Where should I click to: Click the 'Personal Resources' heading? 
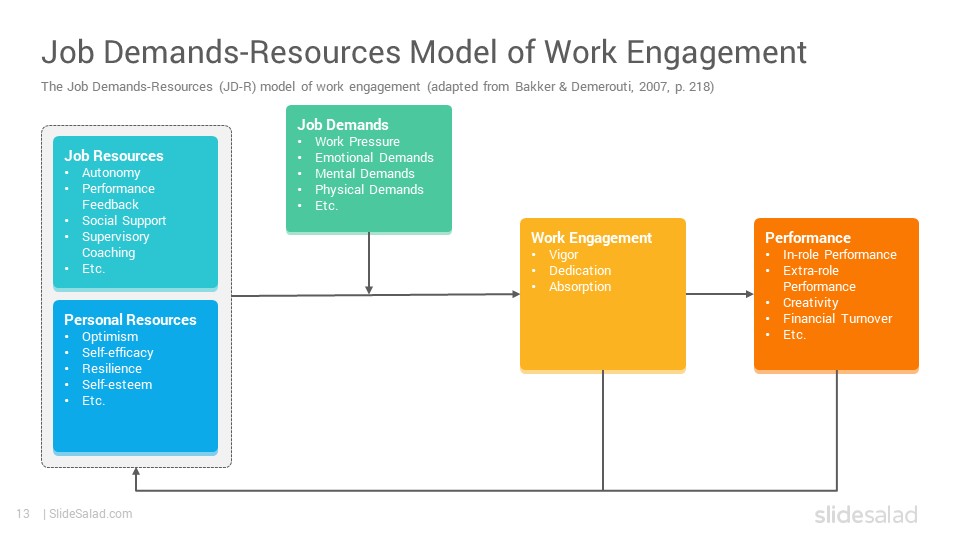click(130, 320)
